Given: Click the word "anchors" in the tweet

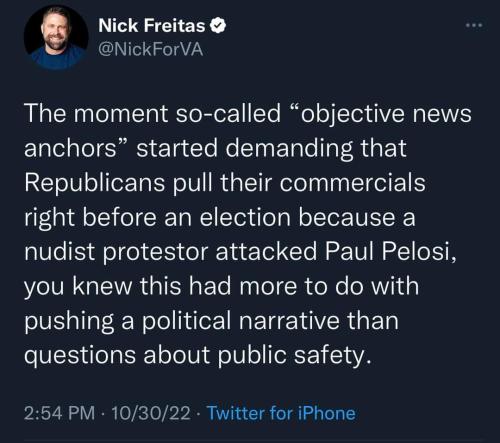Looking at the screenshot, I should click(x=70, y=148).
